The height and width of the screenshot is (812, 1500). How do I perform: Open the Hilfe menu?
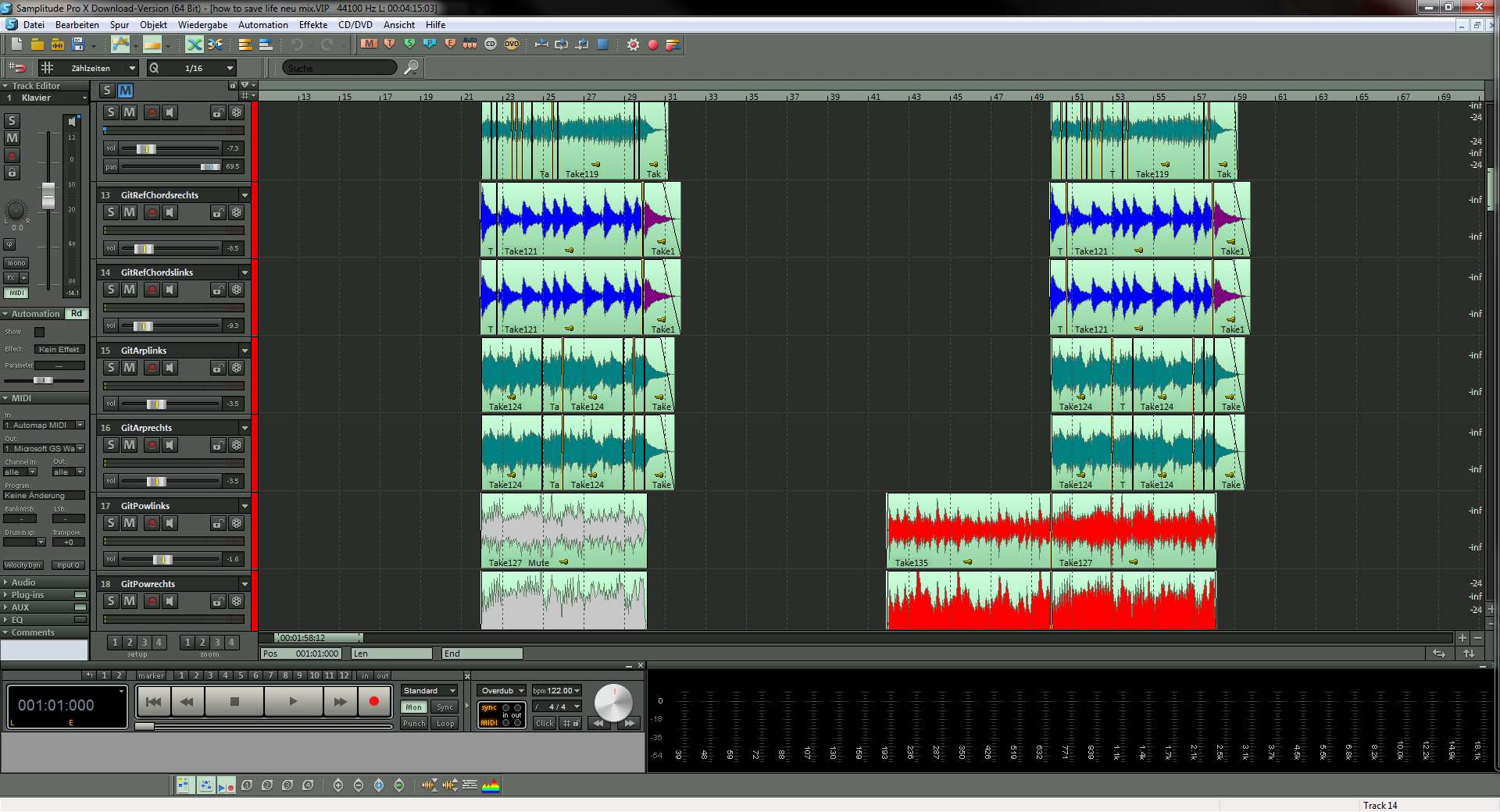pos(435,24)
